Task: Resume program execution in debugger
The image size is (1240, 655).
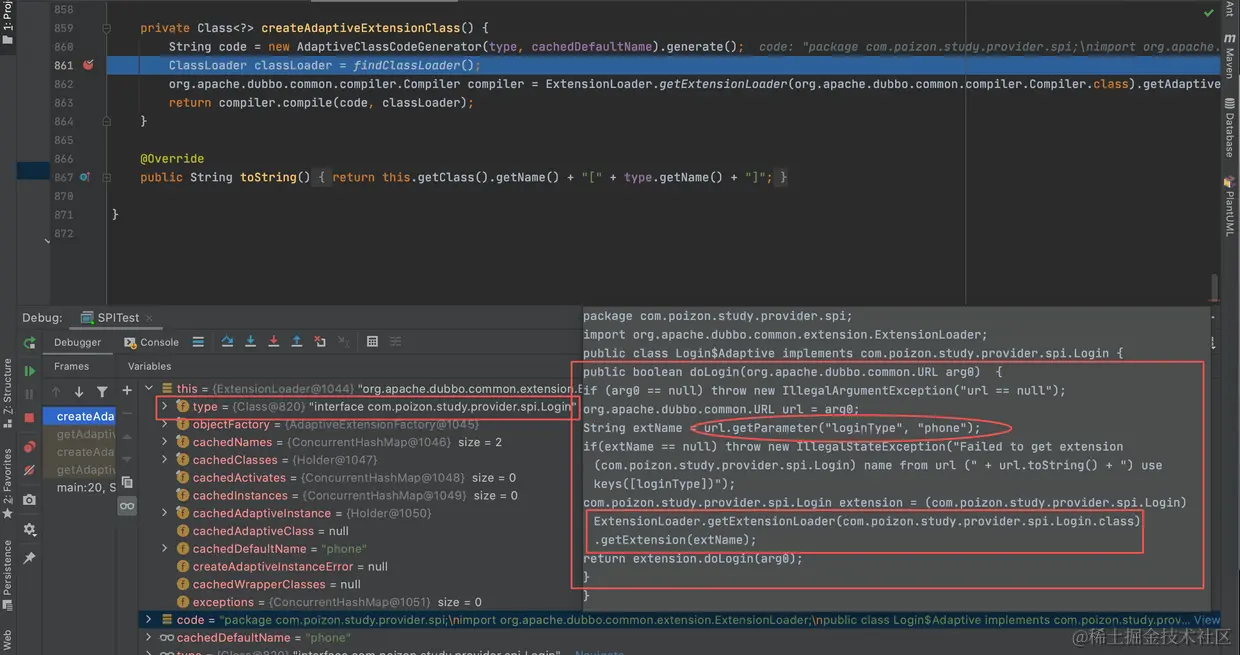Action: pos(30,371)
